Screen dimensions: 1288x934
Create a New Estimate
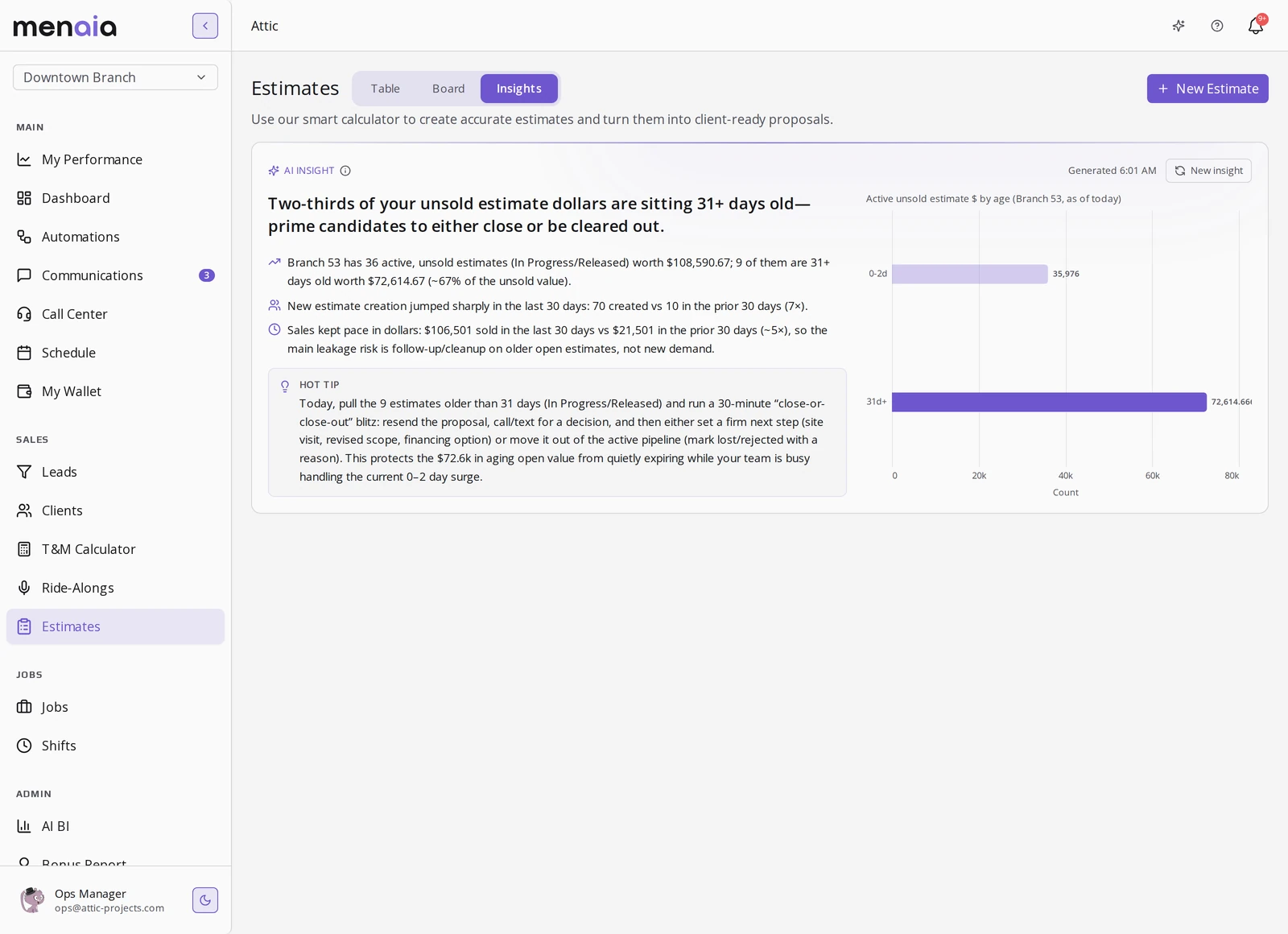coord(1207,89)
